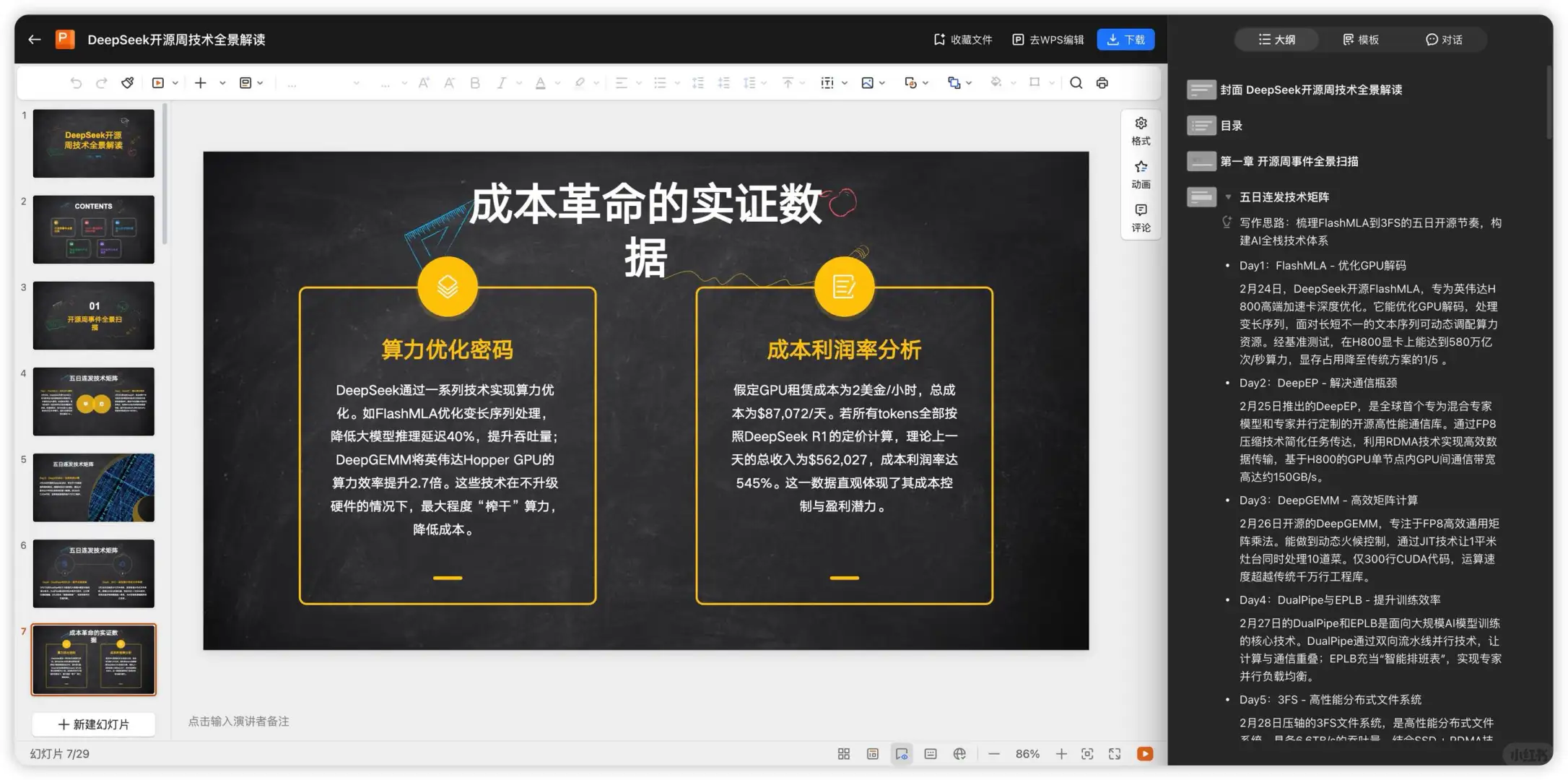Open the arrange dropdown arrow
Screen dimensions: 1568x780
coord(969,83)
